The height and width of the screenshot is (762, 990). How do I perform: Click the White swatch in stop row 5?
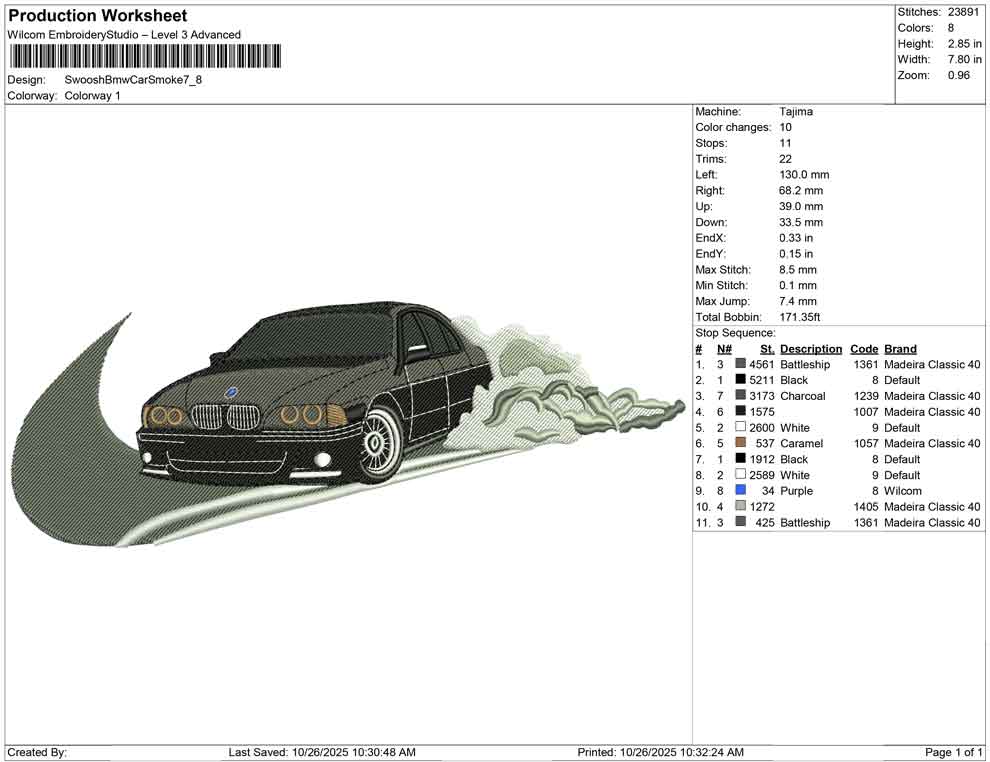tap(741, 427)
